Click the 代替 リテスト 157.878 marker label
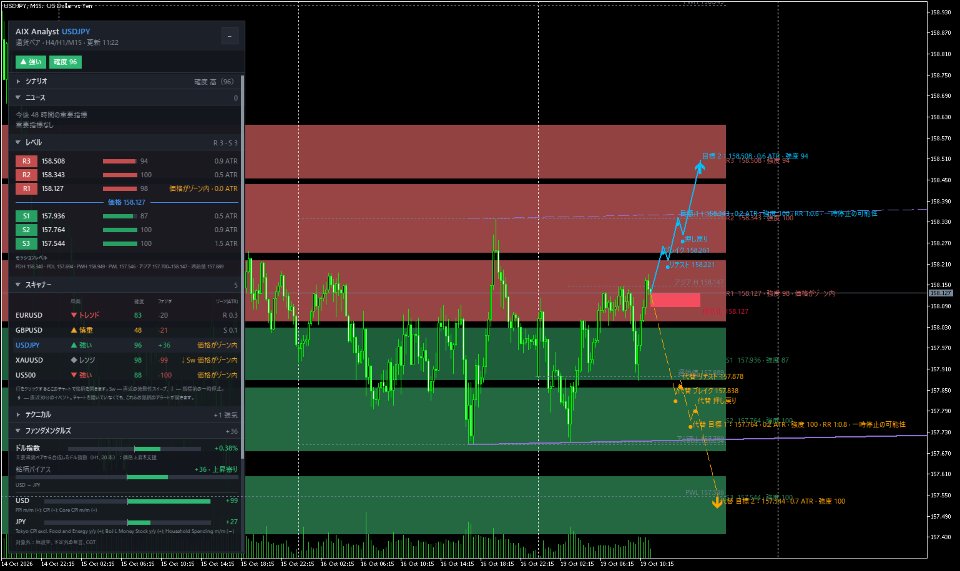 (712, 376)
